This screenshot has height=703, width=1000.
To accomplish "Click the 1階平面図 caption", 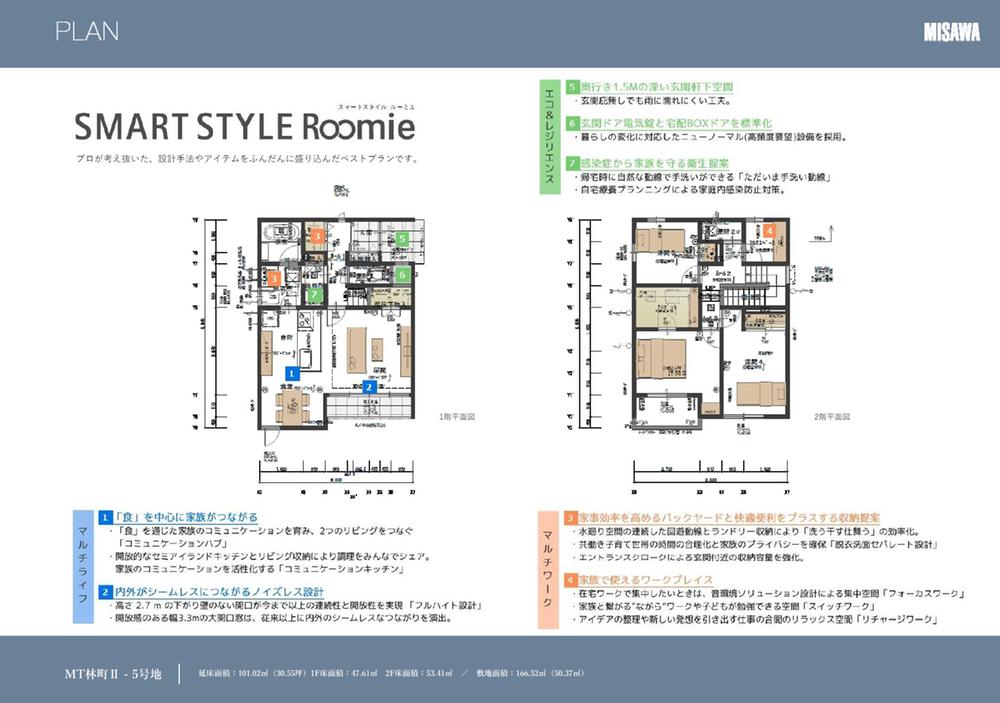I will coord(457,417).
